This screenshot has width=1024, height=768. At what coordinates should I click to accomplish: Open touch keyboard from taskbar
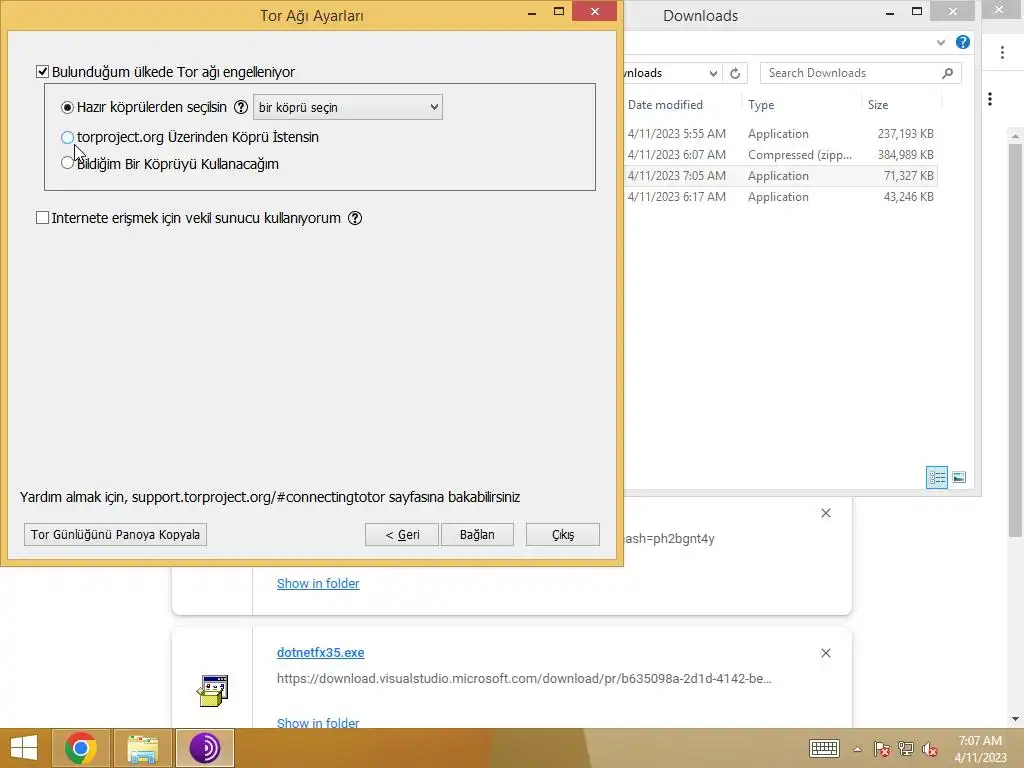coord(824,748)
